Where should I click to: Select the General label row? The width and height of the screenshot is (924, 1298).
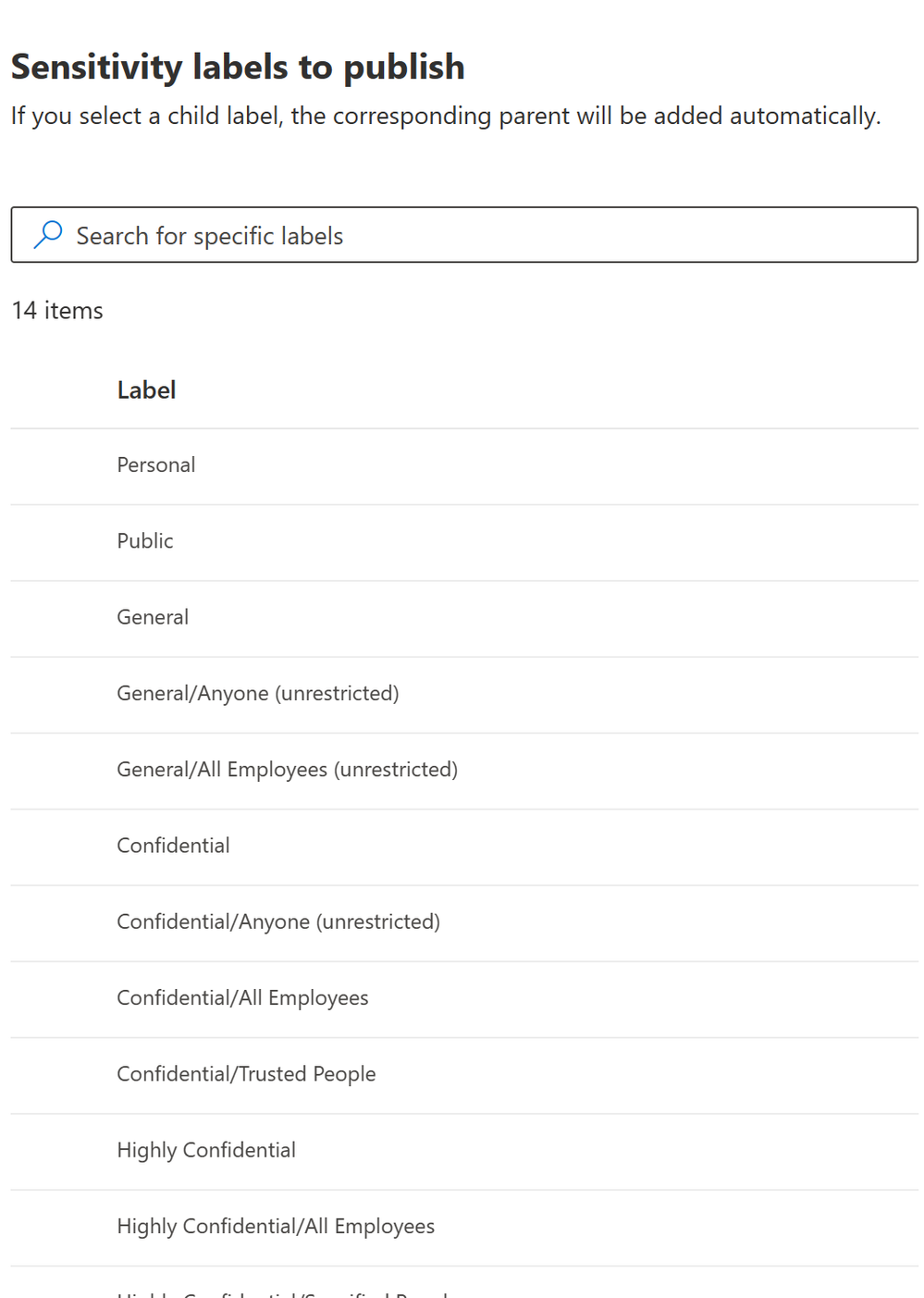coord(464,618)
